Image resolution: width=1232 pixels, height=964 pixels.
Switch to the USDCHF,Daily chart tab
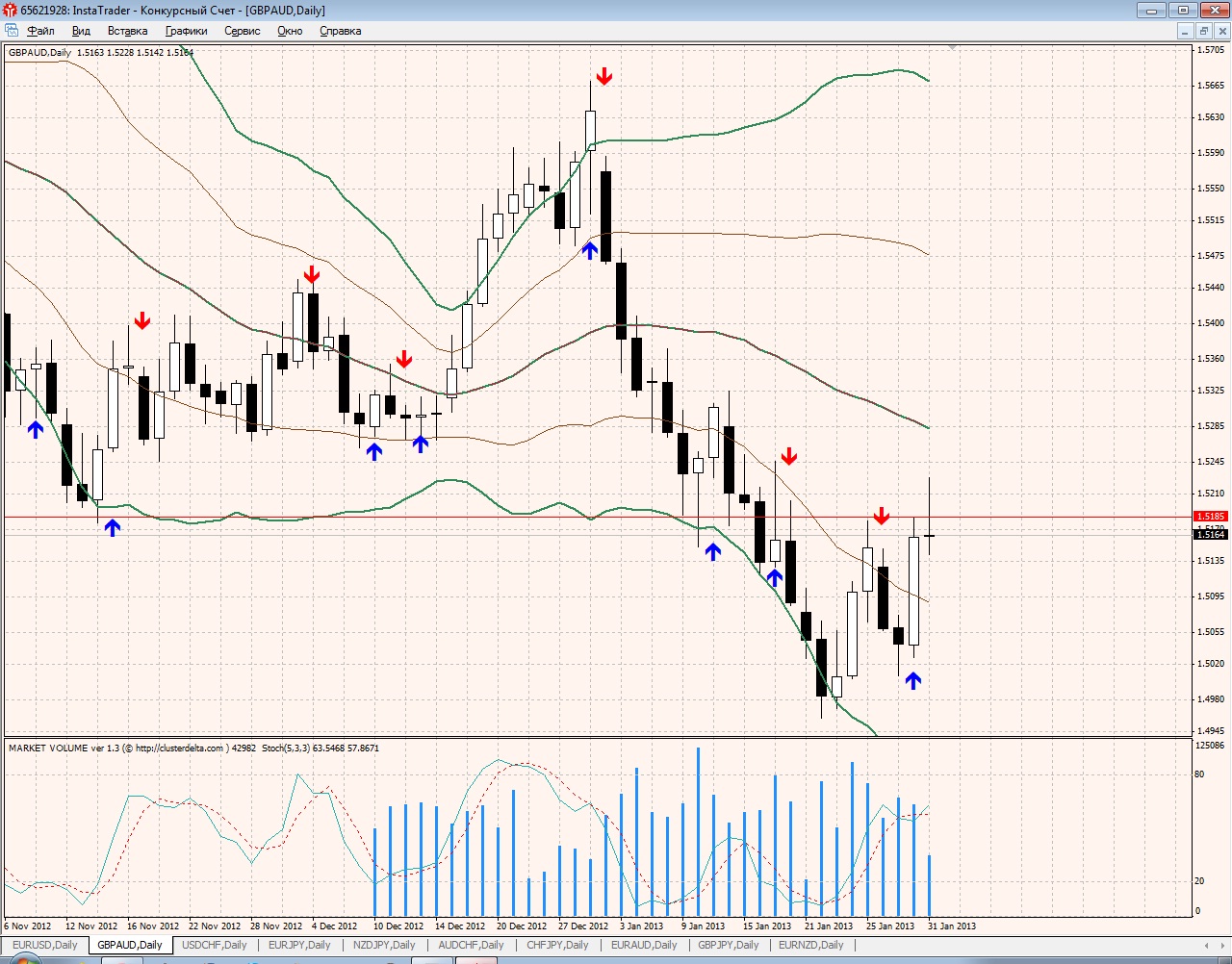point(215,945)
